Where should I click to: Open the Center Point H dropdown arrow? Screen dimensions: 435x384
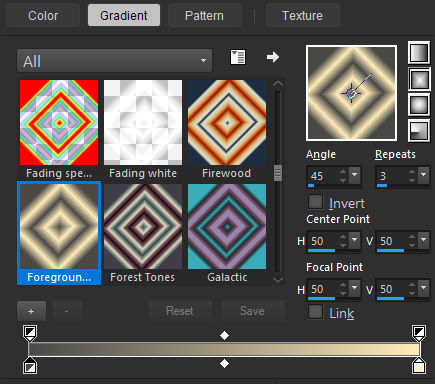pos(354,240)
